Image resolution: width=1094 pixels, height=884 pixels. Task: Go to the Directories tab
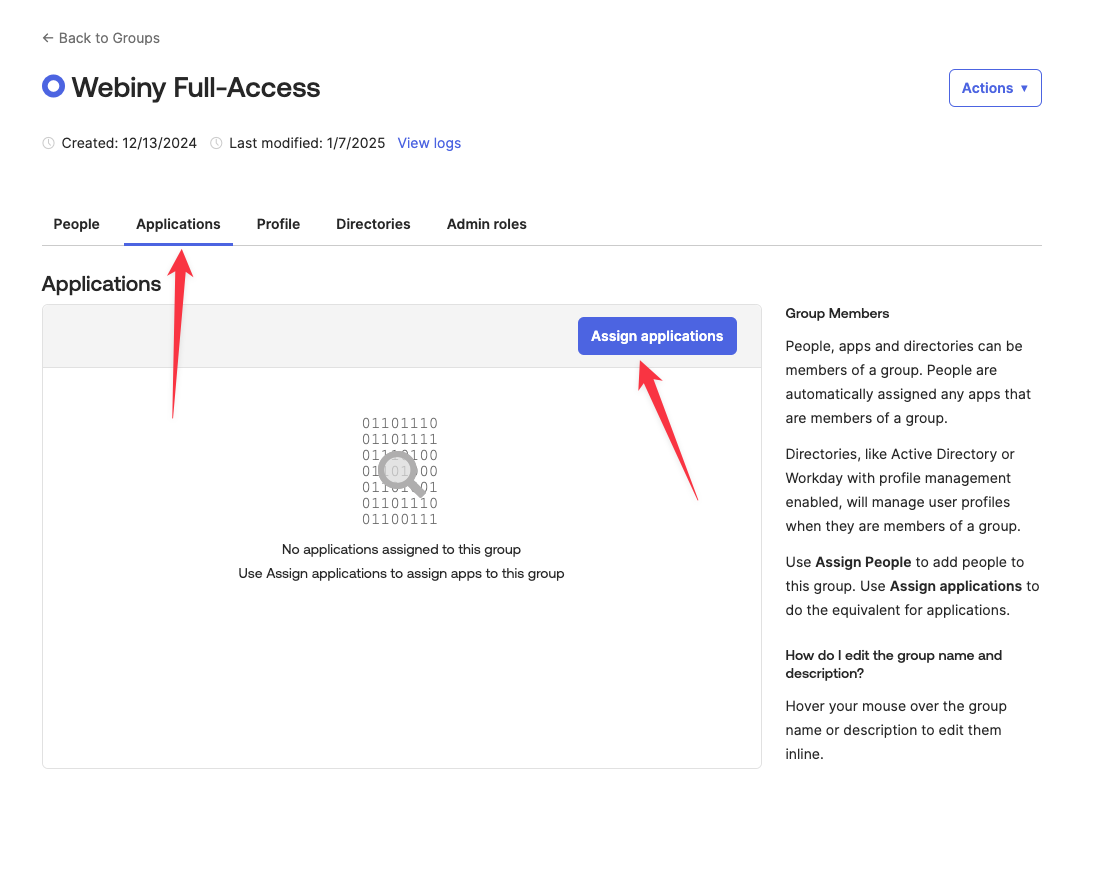tap(373, 224)
